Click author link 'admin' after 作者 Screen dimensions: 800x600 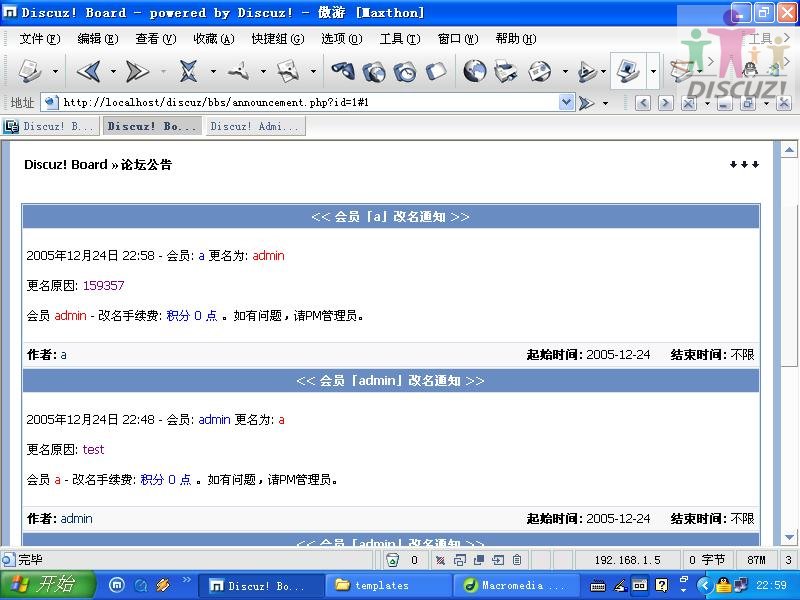(x=77, y=519)
